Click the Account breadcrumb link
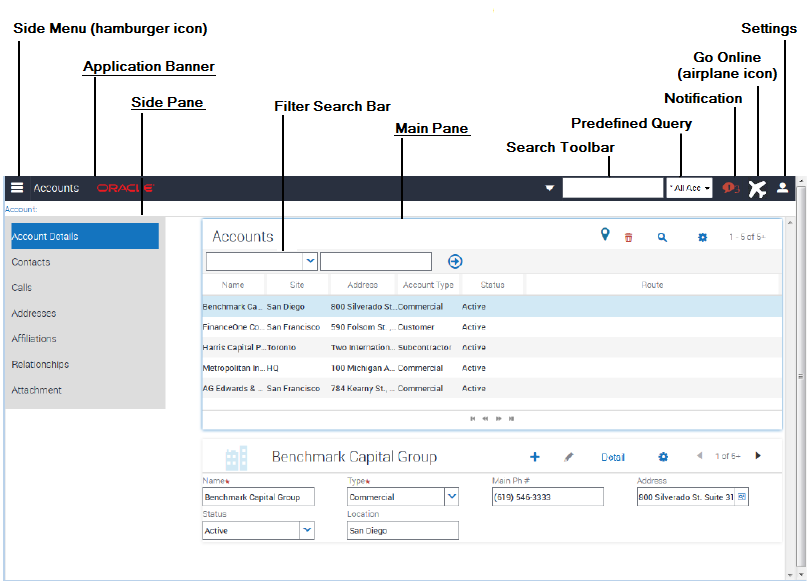The image size is (812, 586). [x=21, y=209]
